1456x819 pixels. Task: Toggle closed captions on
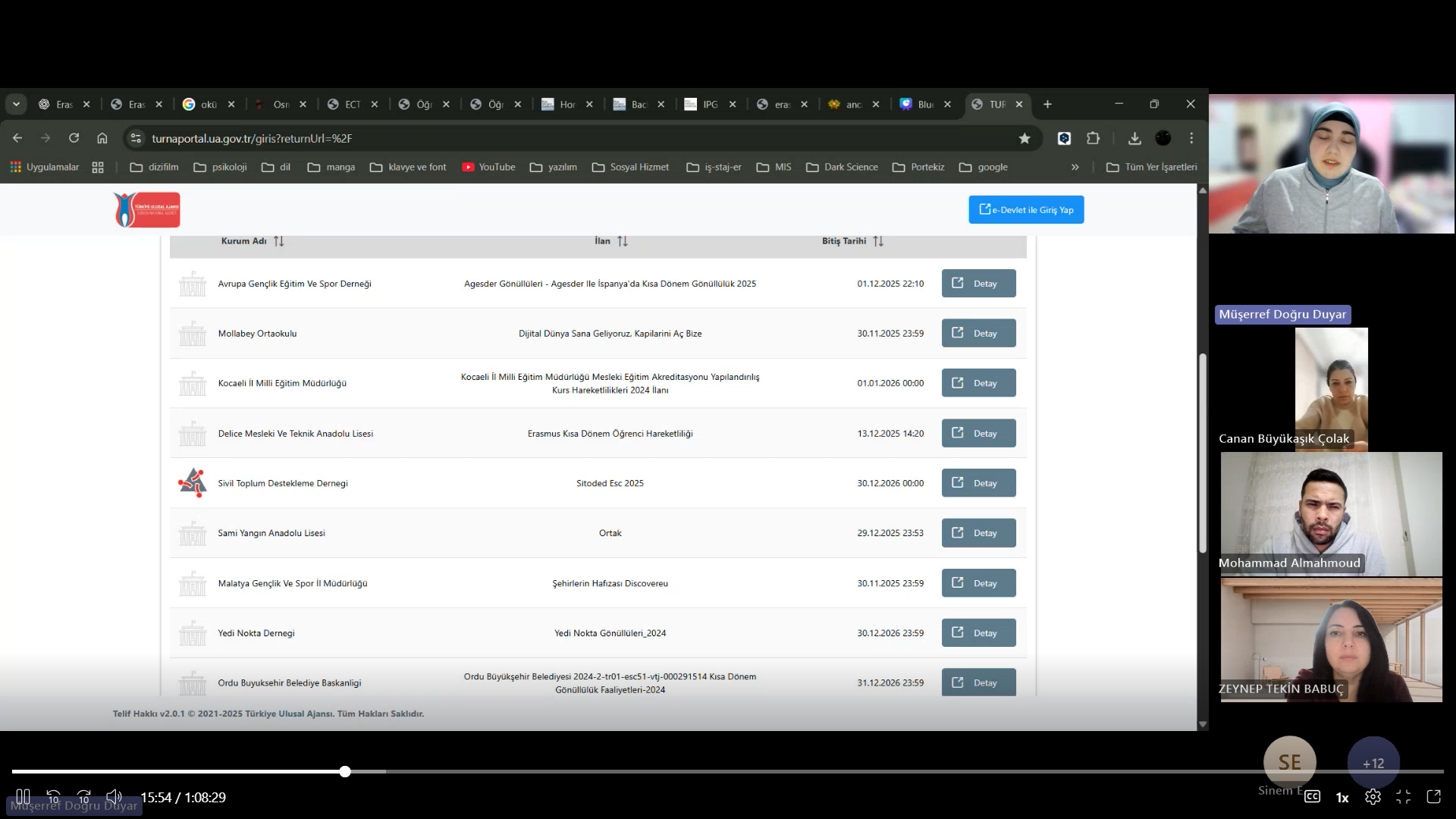[1312, 796]
